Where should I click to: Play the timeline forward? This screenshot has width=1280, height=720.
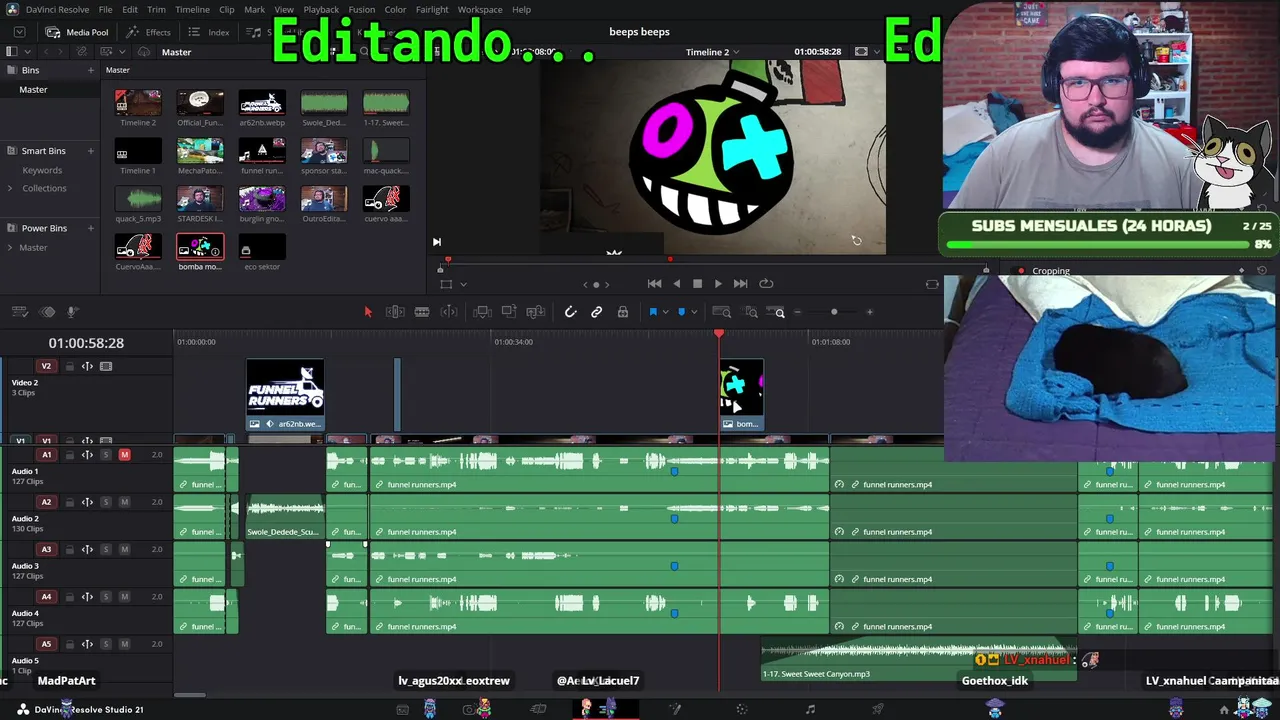point(718,284)
